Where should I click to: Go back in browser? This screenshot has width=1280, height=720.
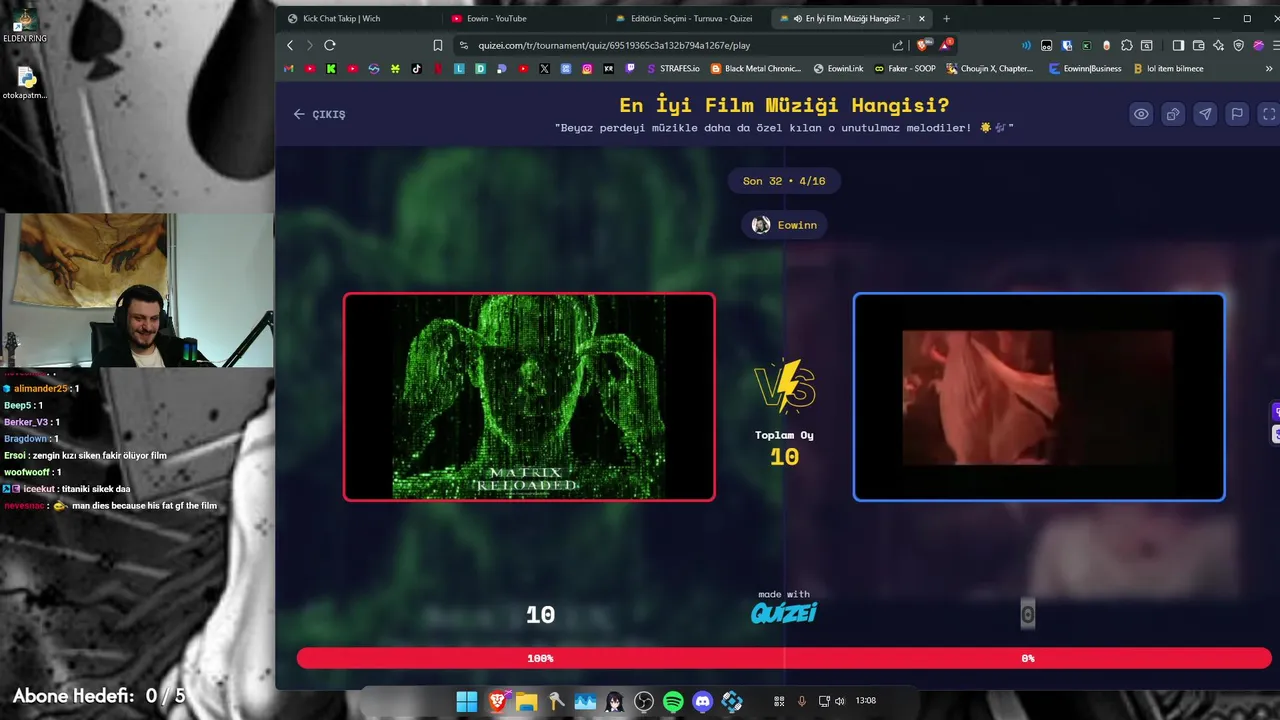point(291,45)
